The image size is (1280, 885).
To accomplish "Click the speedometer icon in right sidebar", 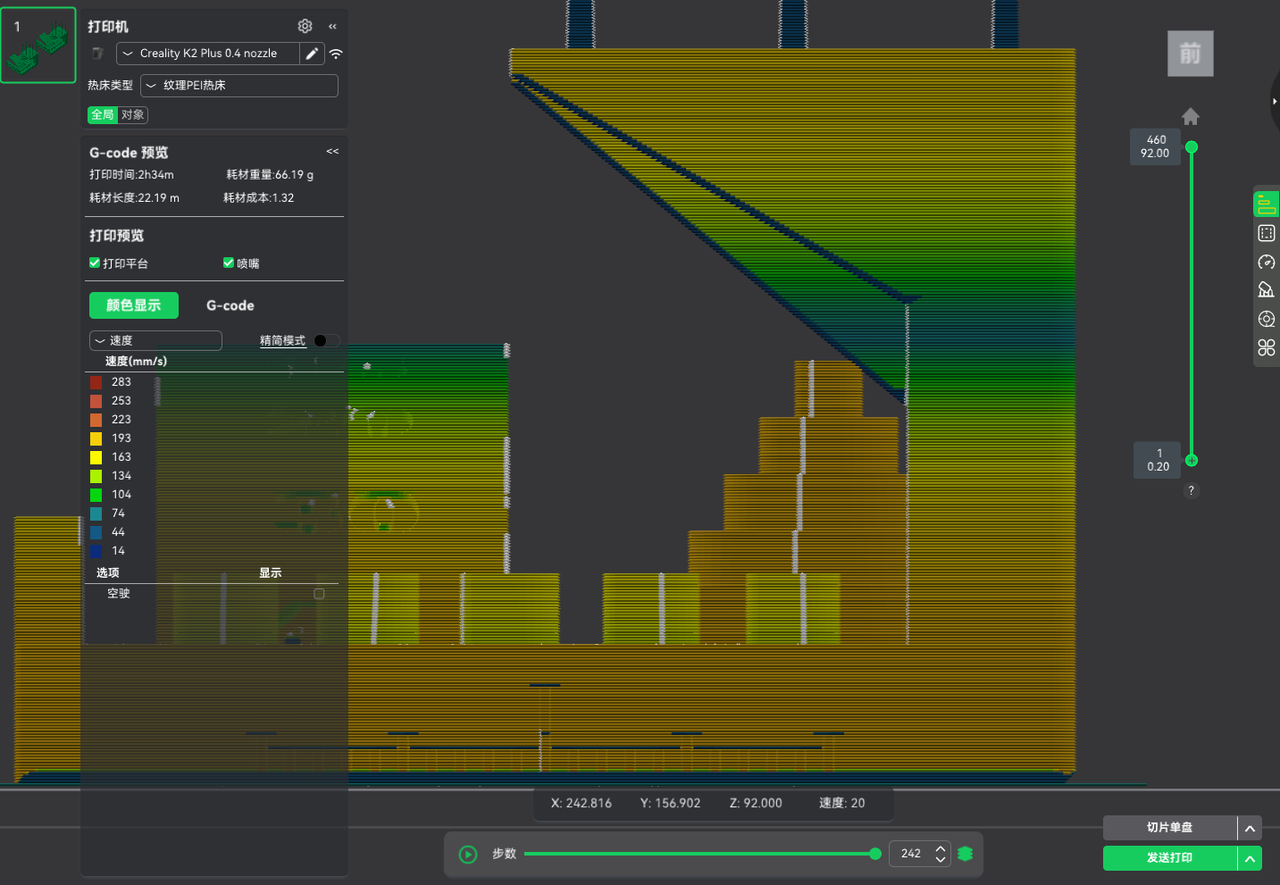I will coord(1266,262).
